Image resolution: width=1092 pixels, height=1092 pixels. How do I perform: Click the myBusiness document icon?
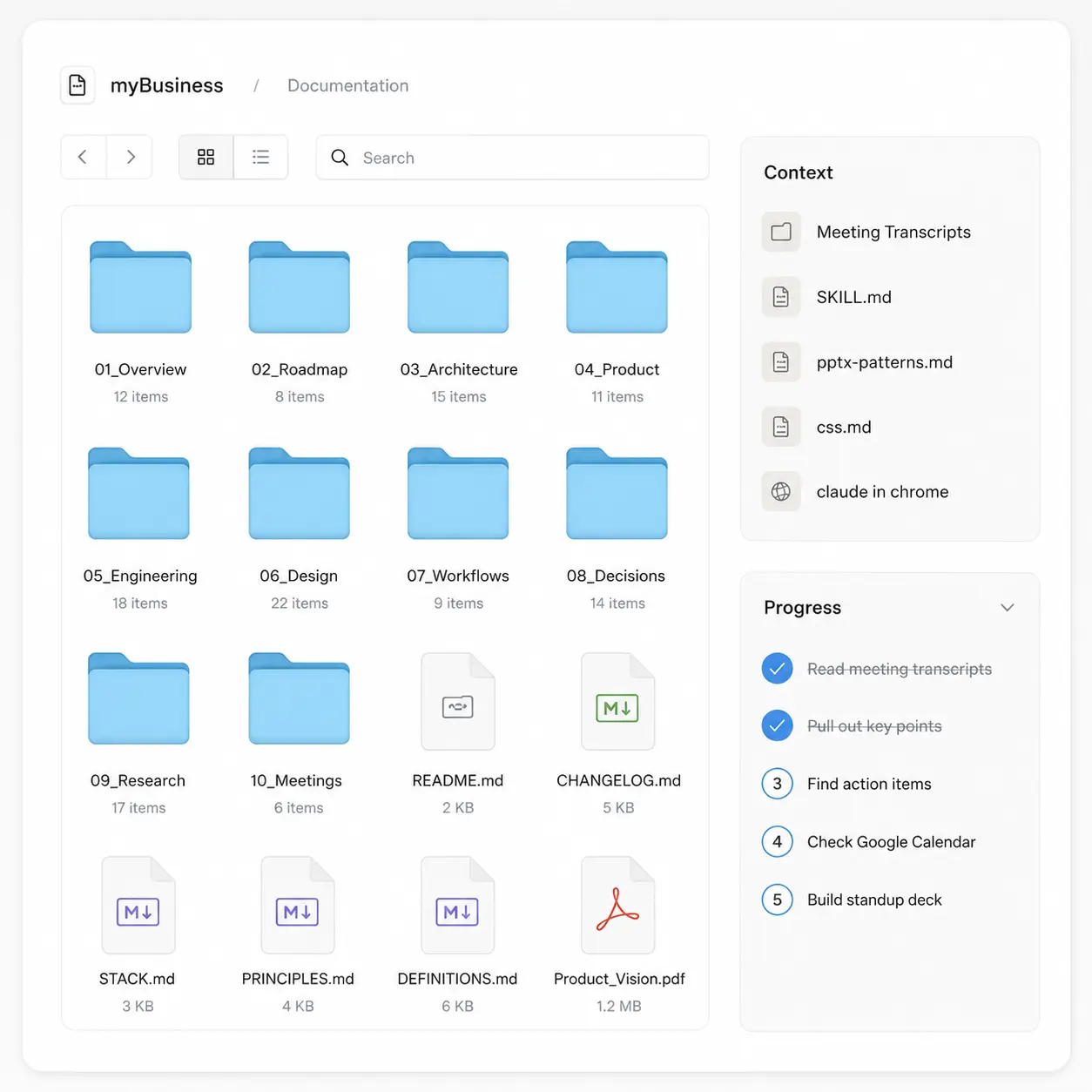(78, 85)
